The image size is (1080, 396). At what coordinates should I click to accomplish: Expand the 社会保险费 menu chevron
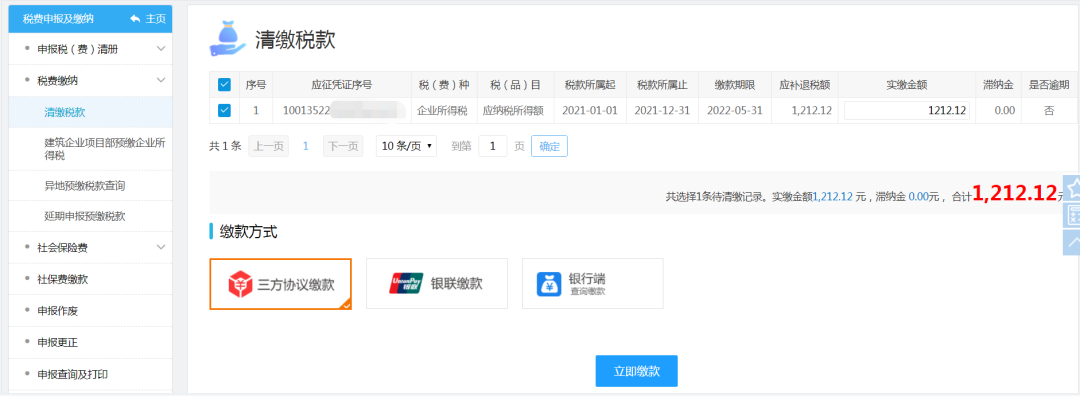(161, 247)
